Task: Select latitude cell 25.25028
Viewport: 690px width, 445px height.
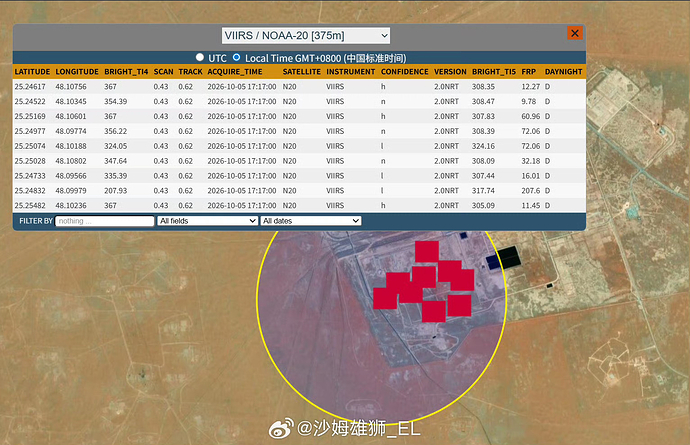Action: click(30, 161)
